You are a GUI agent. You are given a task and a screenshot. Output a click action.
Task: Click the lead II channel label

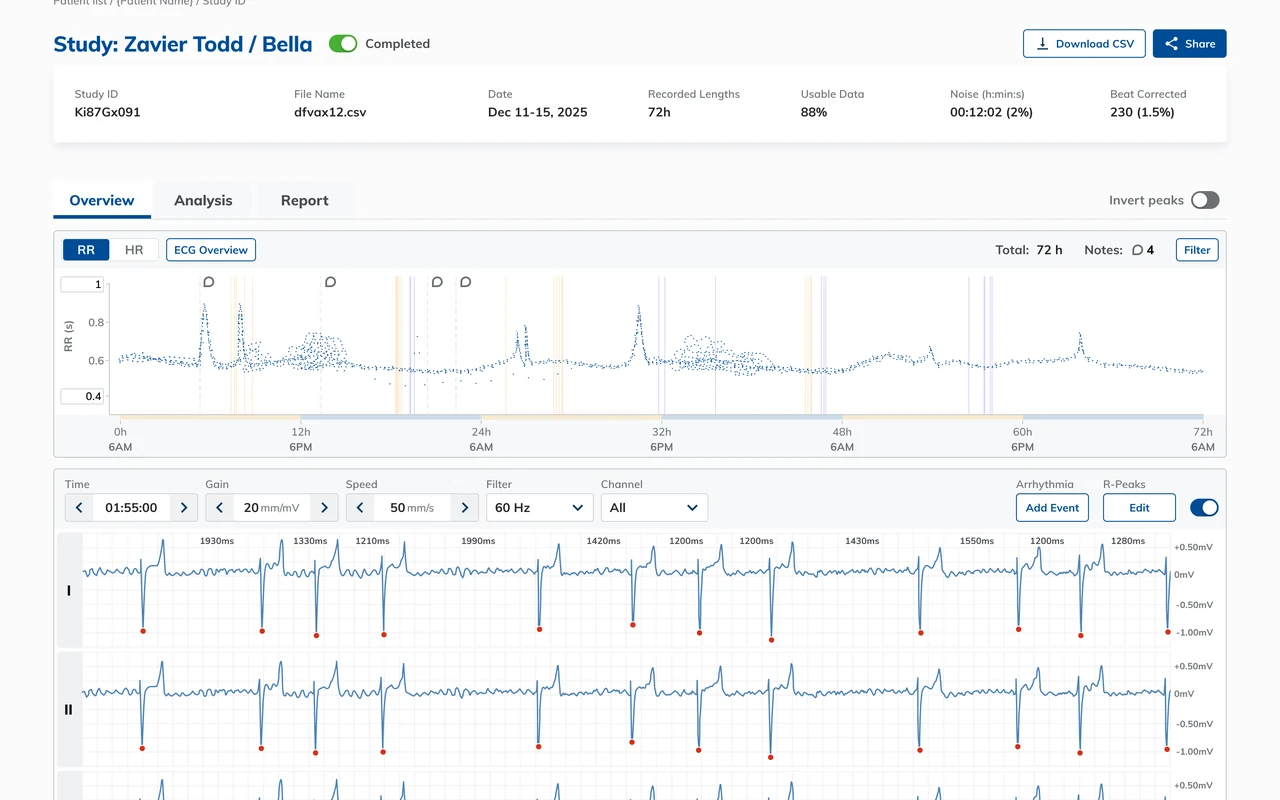(69, 710)
